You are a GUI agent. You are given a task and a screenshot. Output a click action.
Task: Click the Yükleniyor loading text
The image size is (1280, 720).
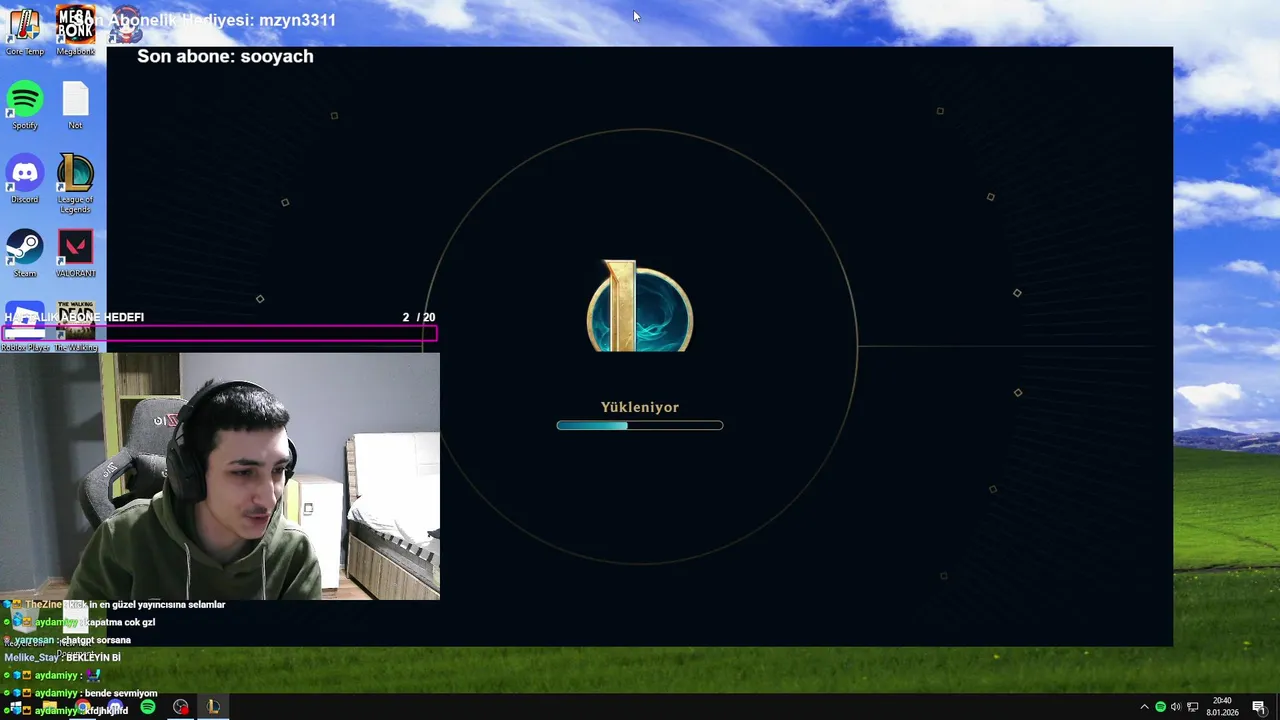point(640,407)
